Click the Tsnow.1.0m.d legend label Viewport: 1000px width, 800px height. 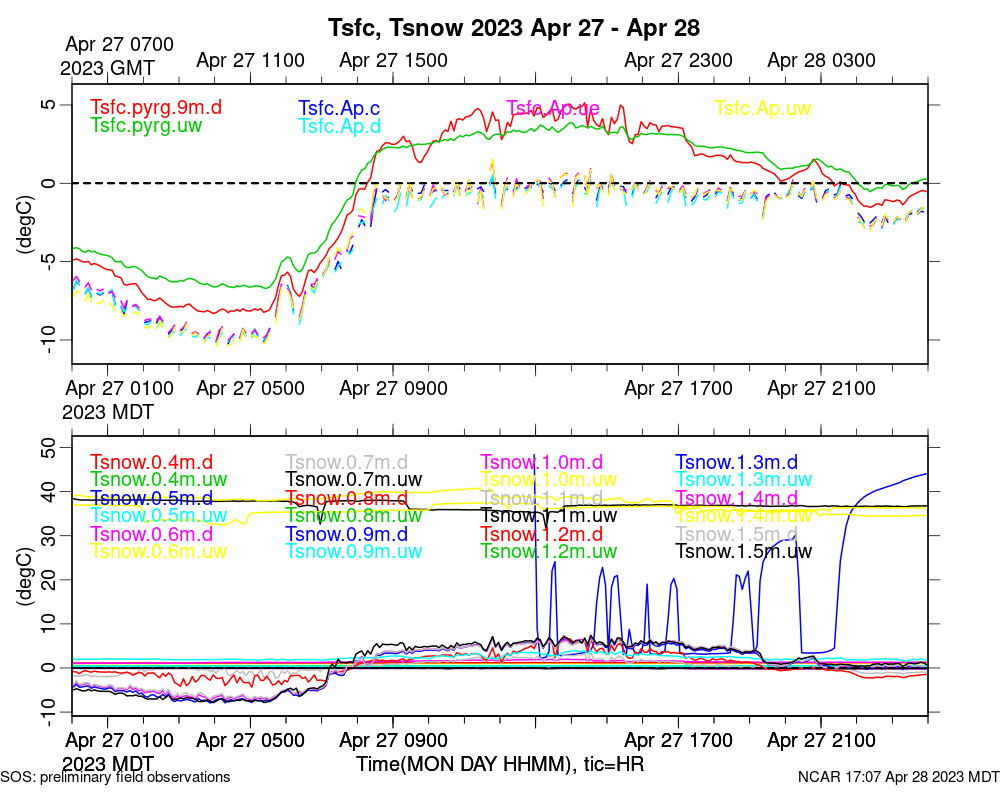point(541,462)
